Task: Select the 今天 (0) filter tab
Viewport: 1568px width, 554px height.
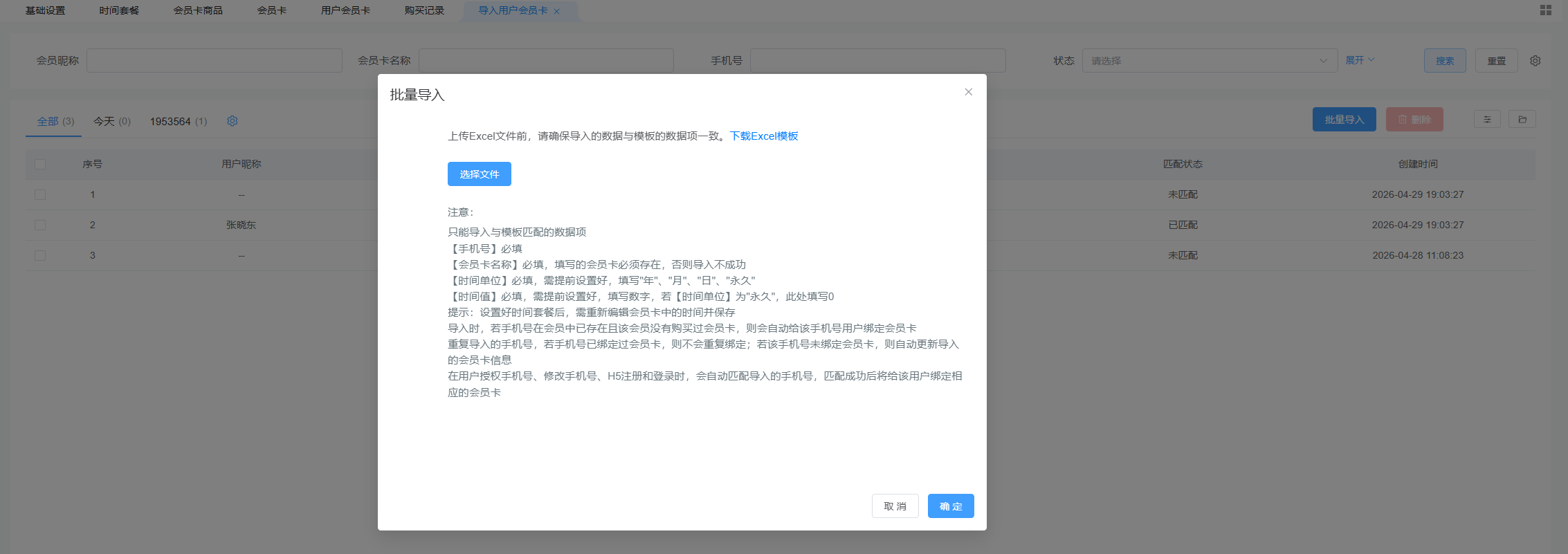Action: click(x=112, y=121)
